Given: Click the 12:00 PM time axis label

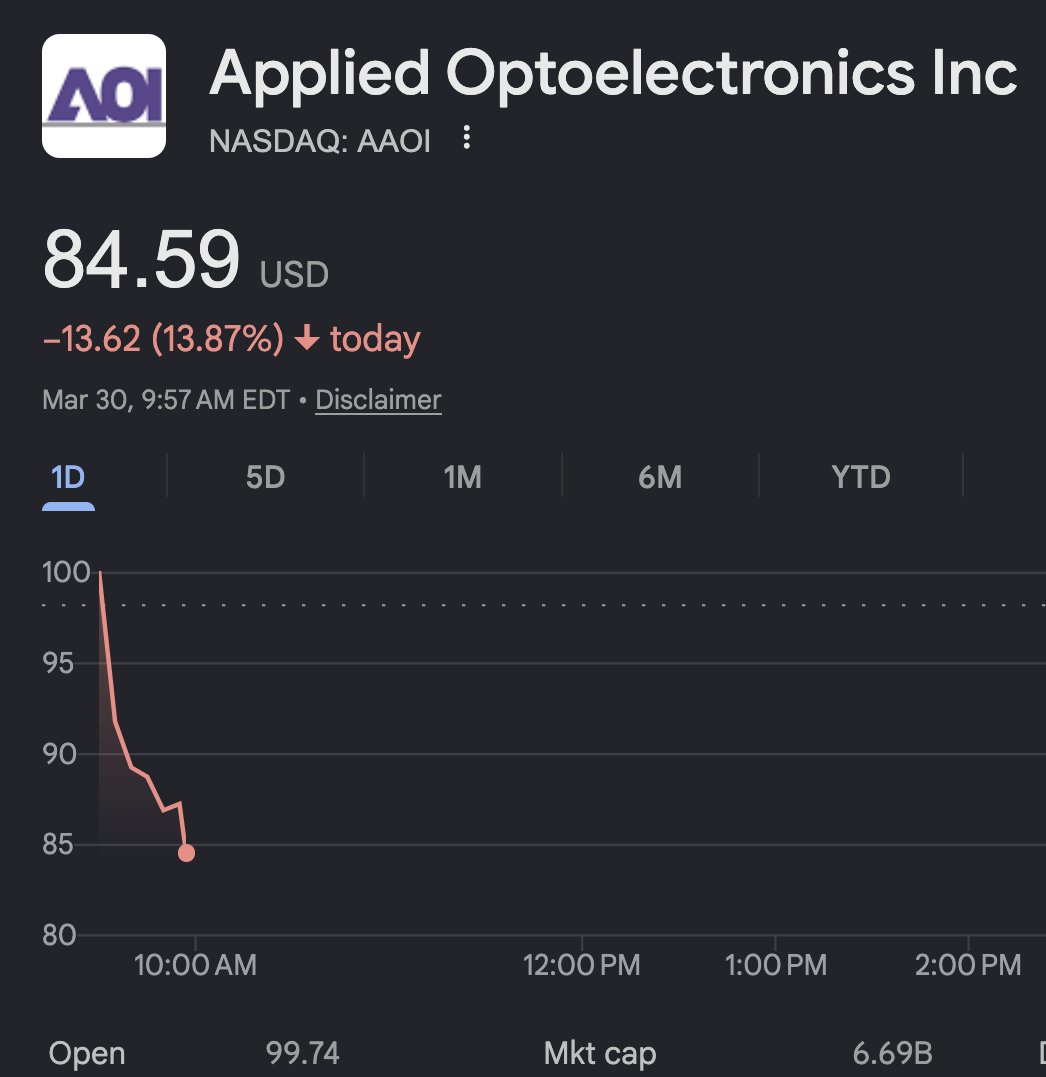Looking at the screenshot, I should pyautogui.click(x=581, y=965).
